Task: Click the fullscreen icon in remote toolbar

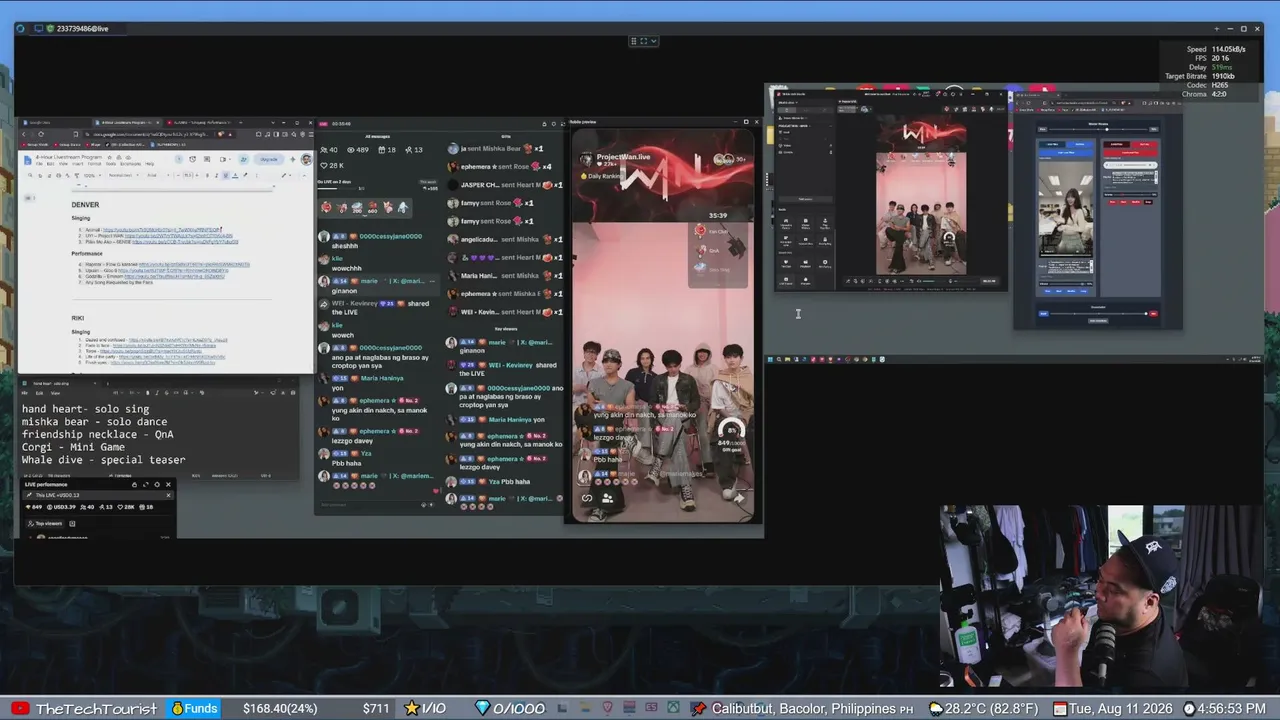Action: [x=643, y=41]
